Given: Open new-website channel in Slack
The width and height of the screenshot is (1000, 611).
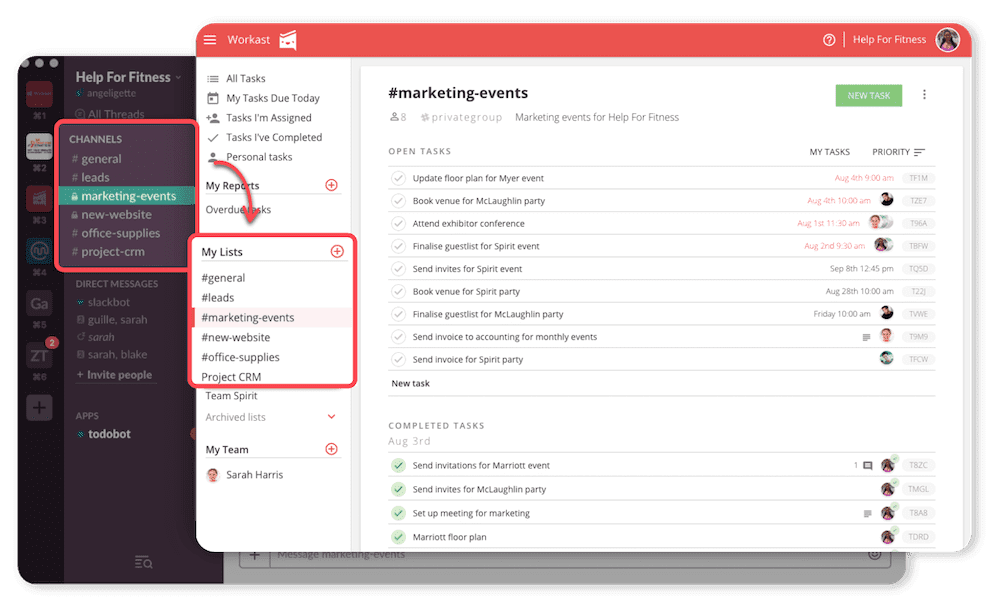Looking at the screenshot, I should (x=116, y=215).
